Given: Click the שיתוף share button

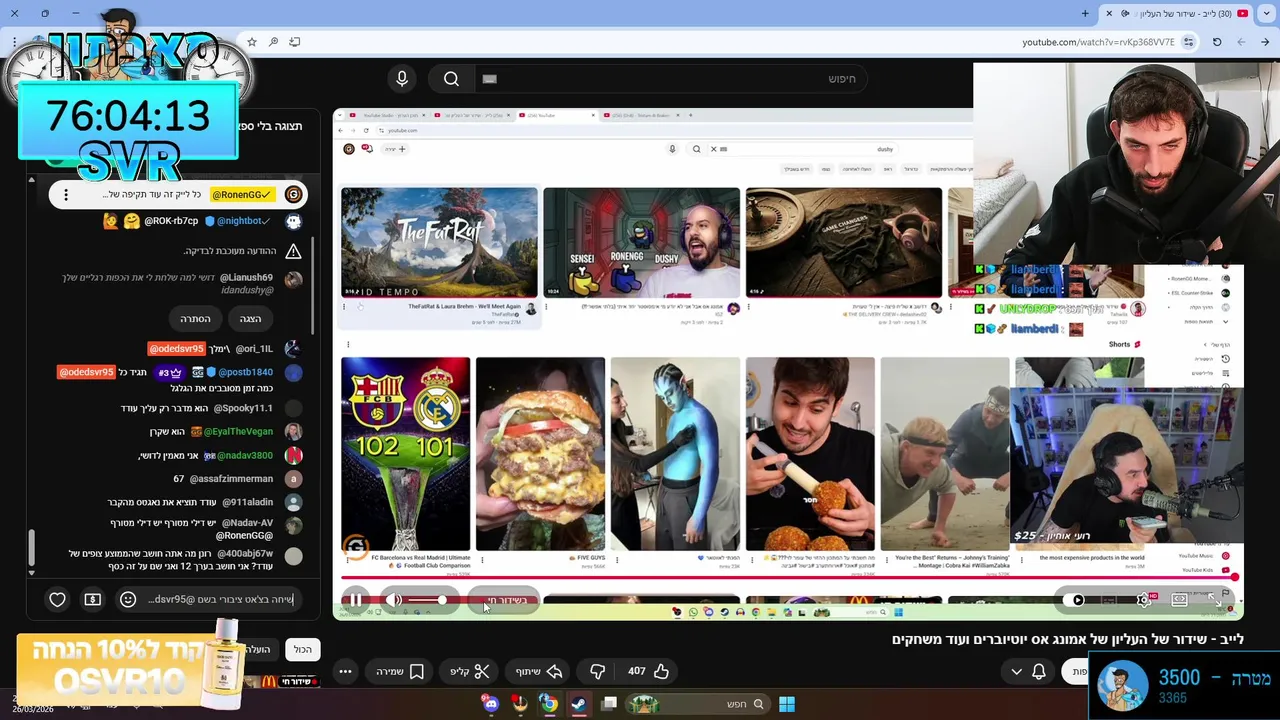Looking at the screenshot, I should [x=539, y=671].
